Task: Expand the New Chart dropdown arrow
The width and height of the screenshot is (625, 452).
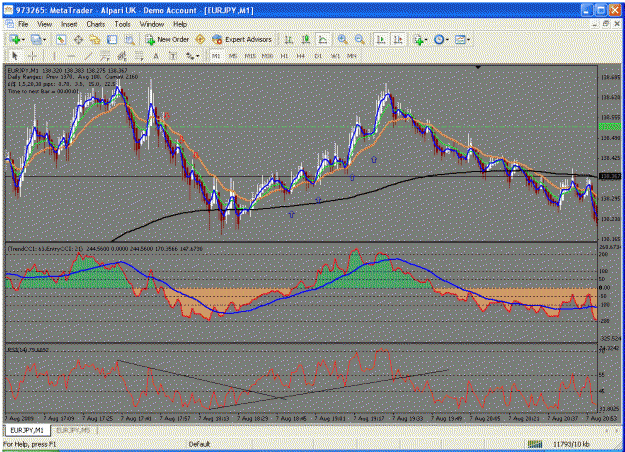Action: click(24, 40)
